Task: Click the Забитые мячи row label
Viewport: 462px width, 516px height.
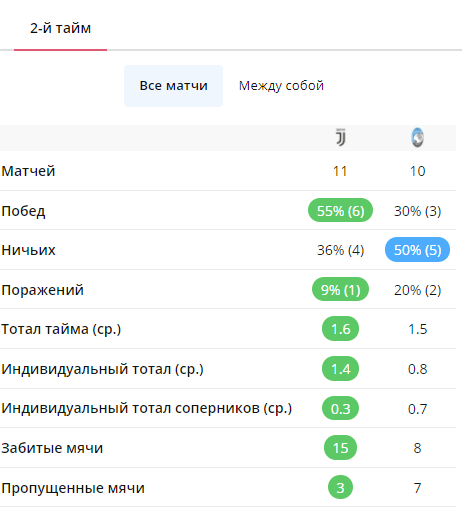Action: 52,448
